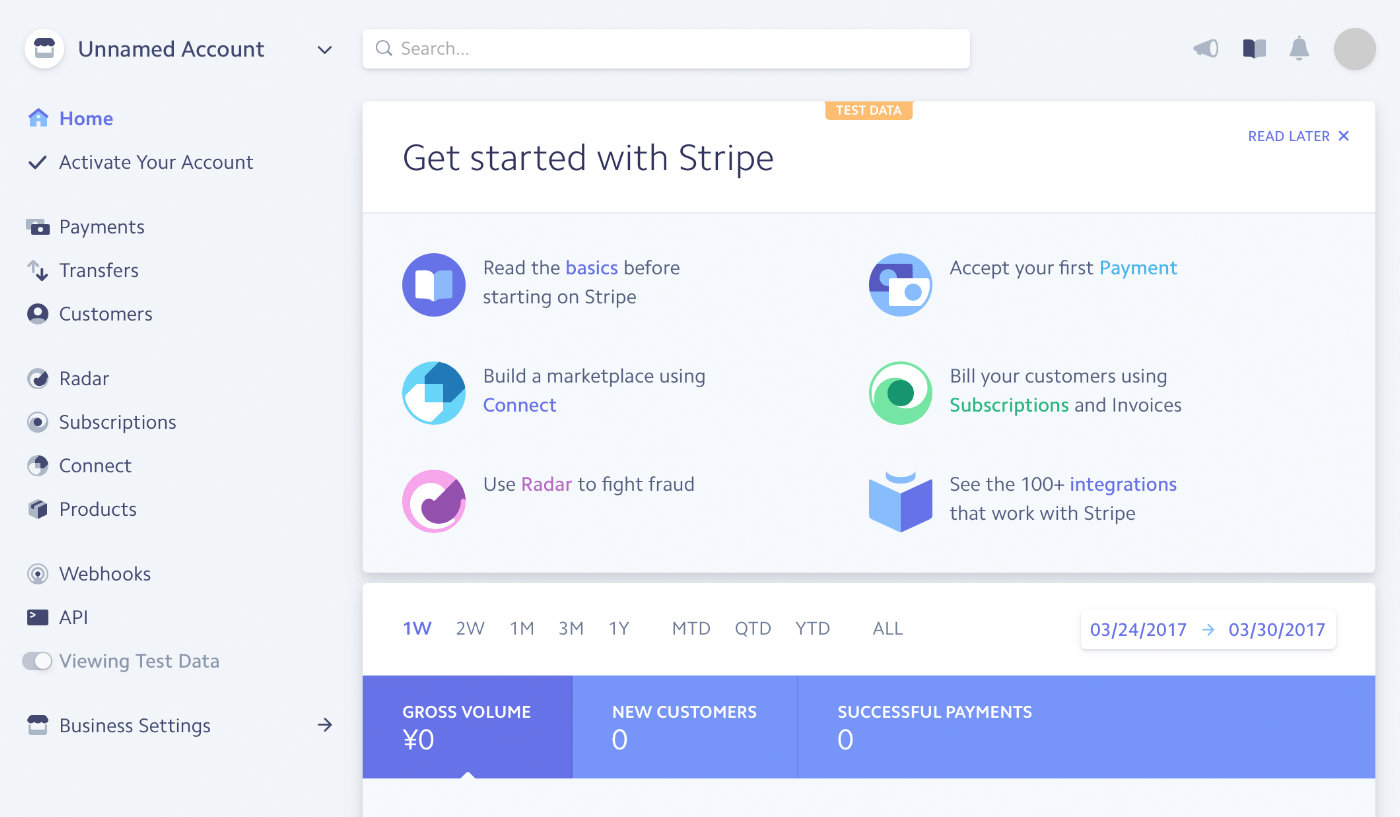Click the storefront account icon beside Unnamed Account
1400x817 pixels.
(44, 49)
